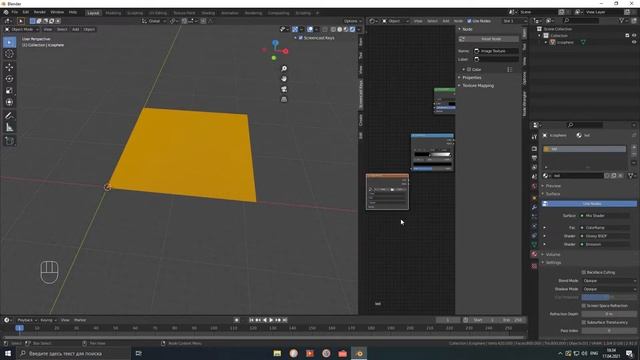Toggle the node Color checkbox
Screen dimensions: 640x360
pyautogui.click(x=469, y=69)
